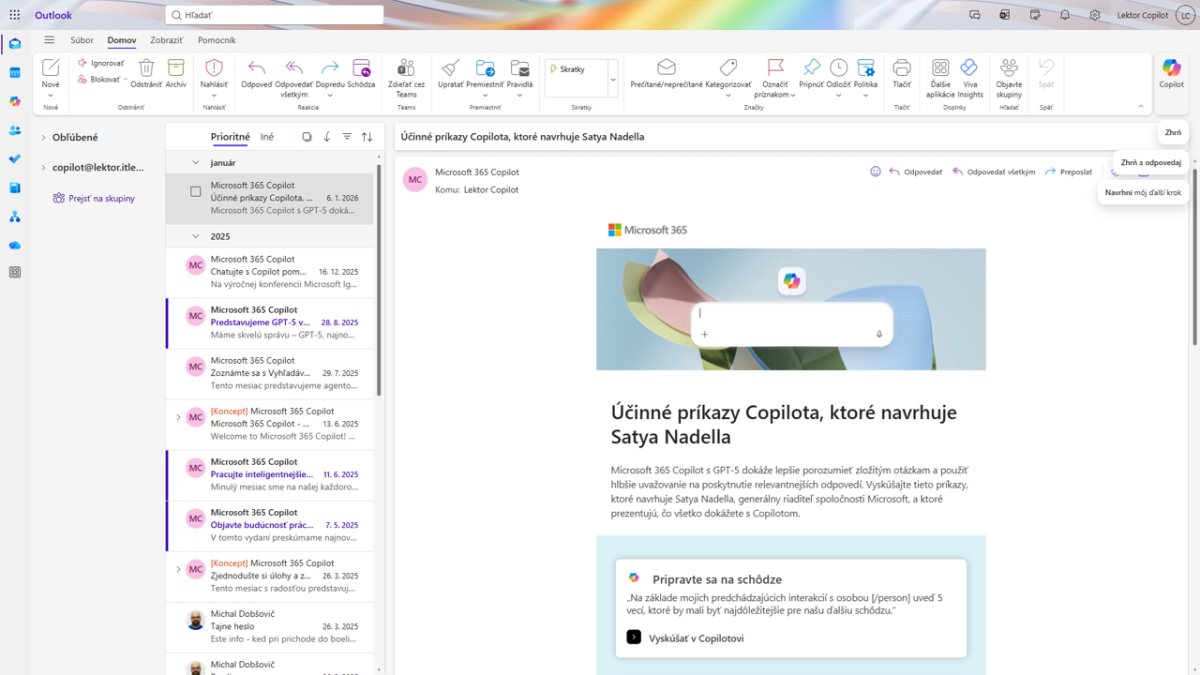The image size is (1200, 675).
Task: Open the Zobraziť ribbon tab
Action: 166,40
